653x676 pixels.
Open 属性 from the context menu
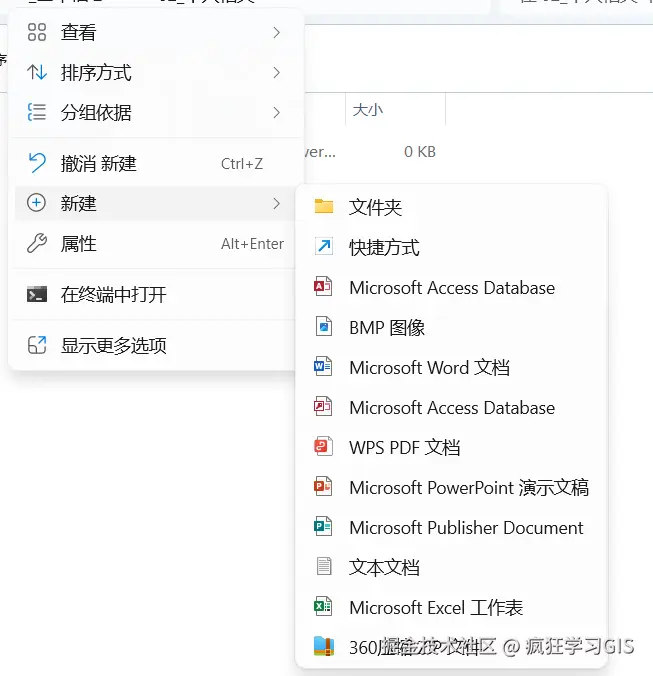[155, 244]
